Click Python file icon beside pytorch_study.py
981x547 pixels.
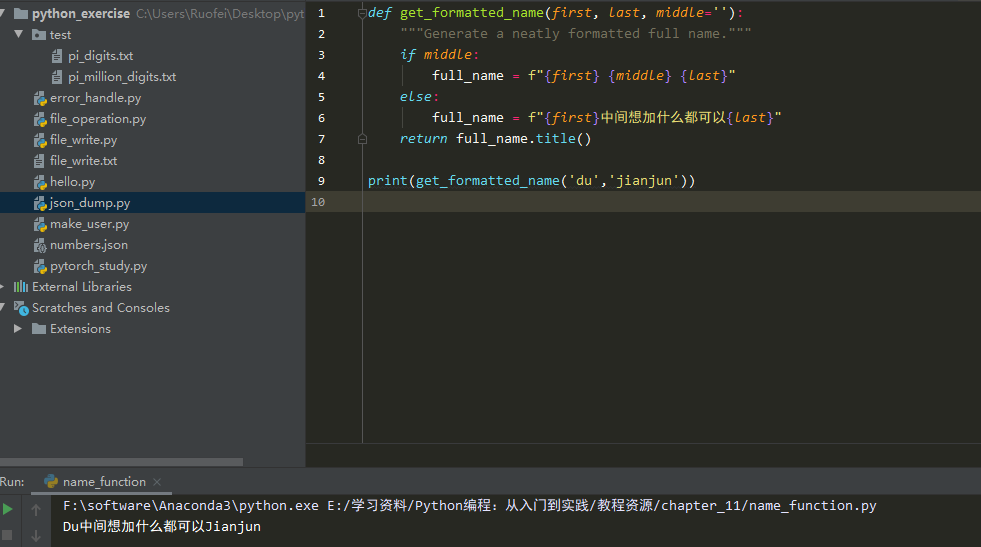[x=40, y=266]
